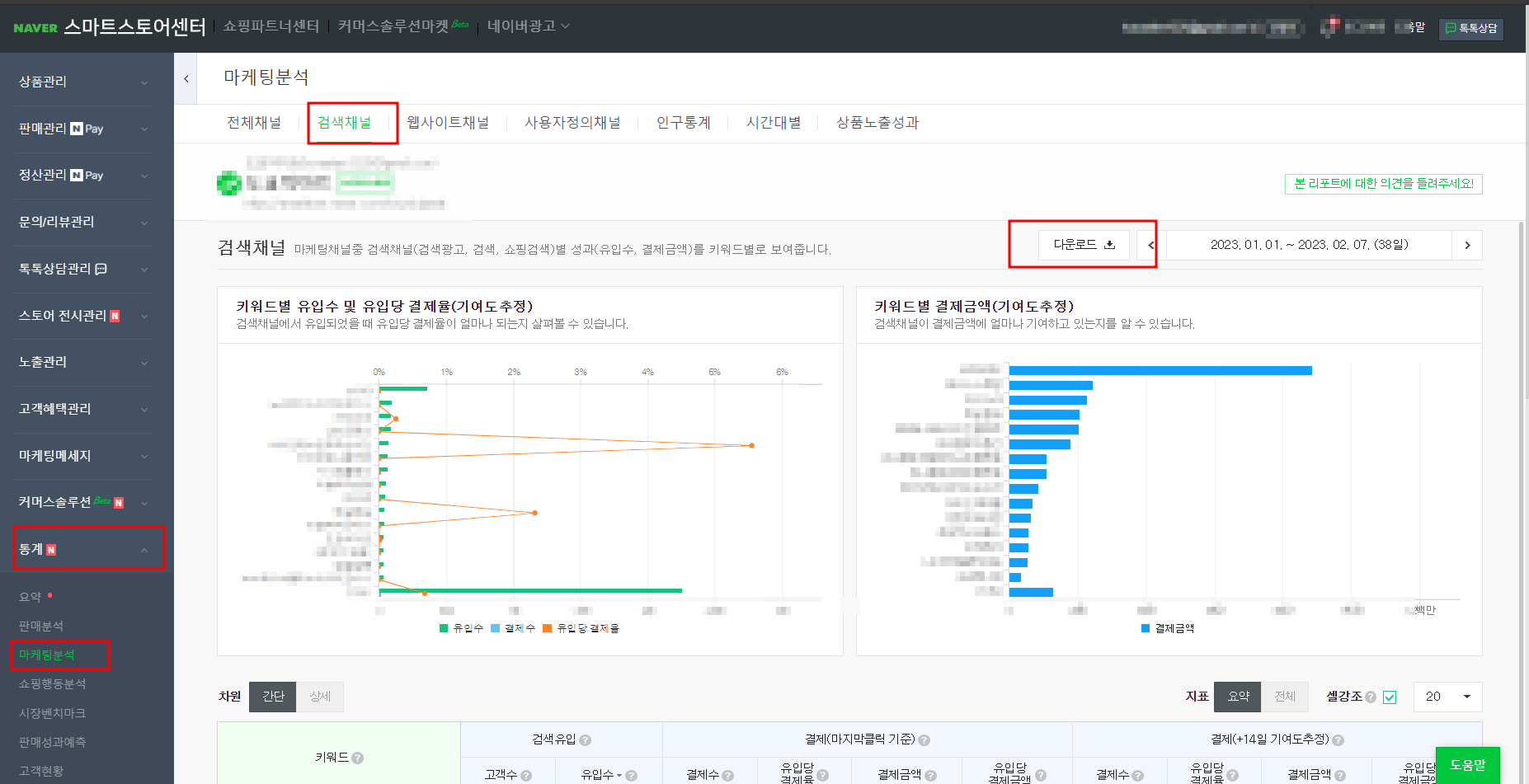Expand 고객혜택관리 sidebar menu
Image resolution: width=1529 pixels, height=784 pixels.
coord(82,409)
